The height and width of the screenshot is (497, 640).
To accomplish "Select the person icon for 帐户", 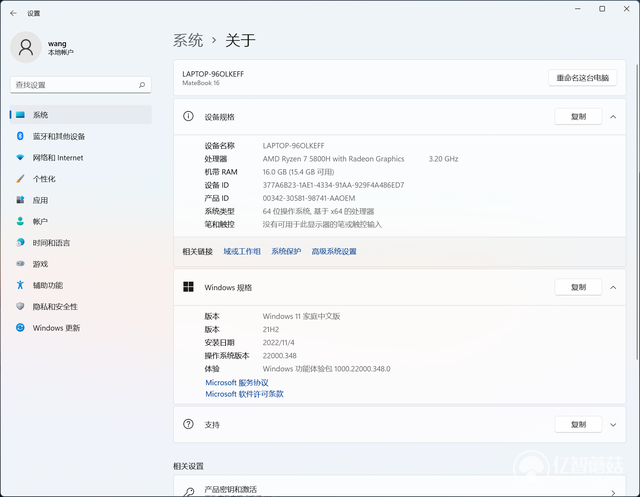I will (x=20, y=221).
